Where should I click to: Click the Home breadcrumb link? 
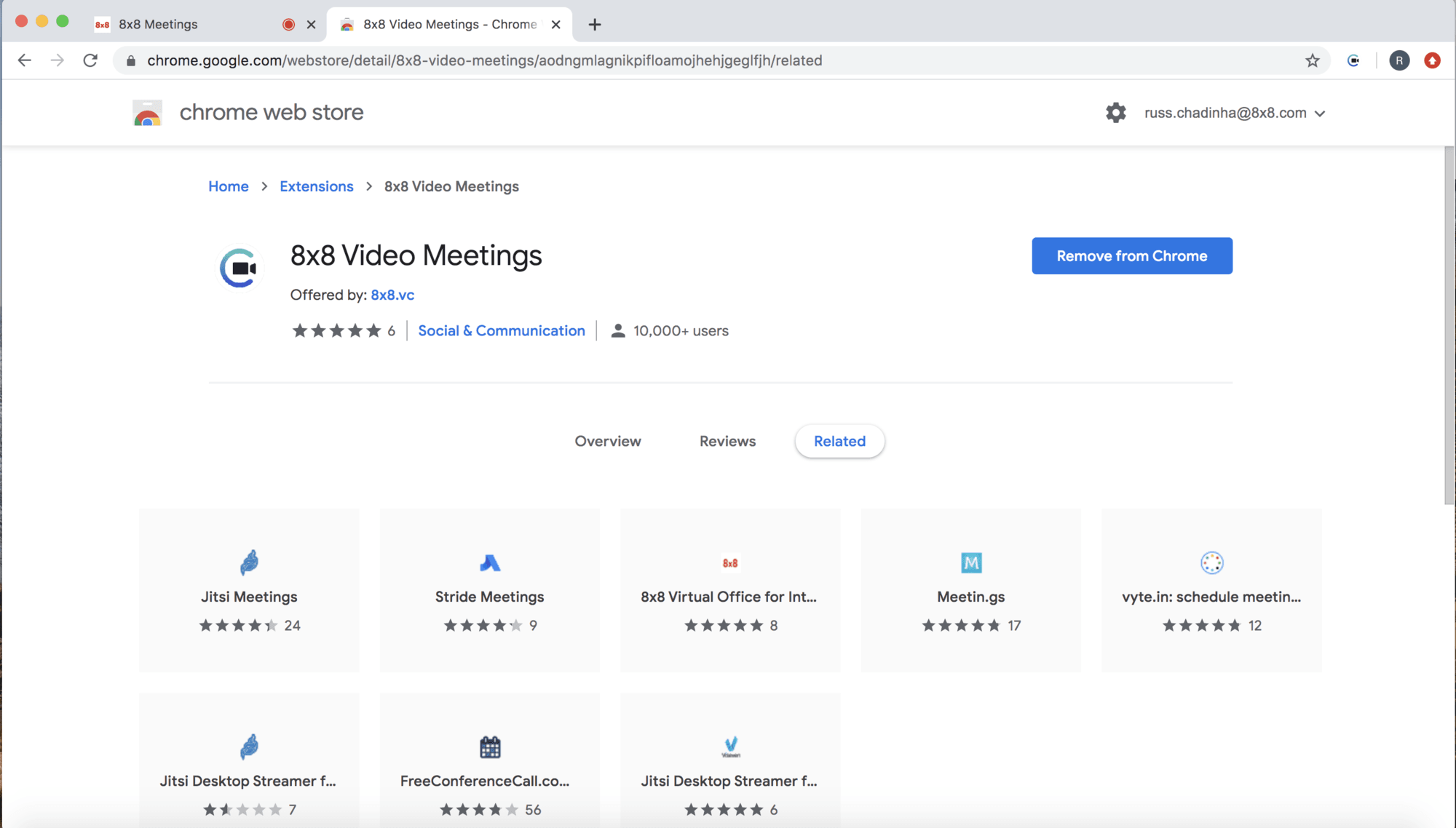[x=228, y=185]
